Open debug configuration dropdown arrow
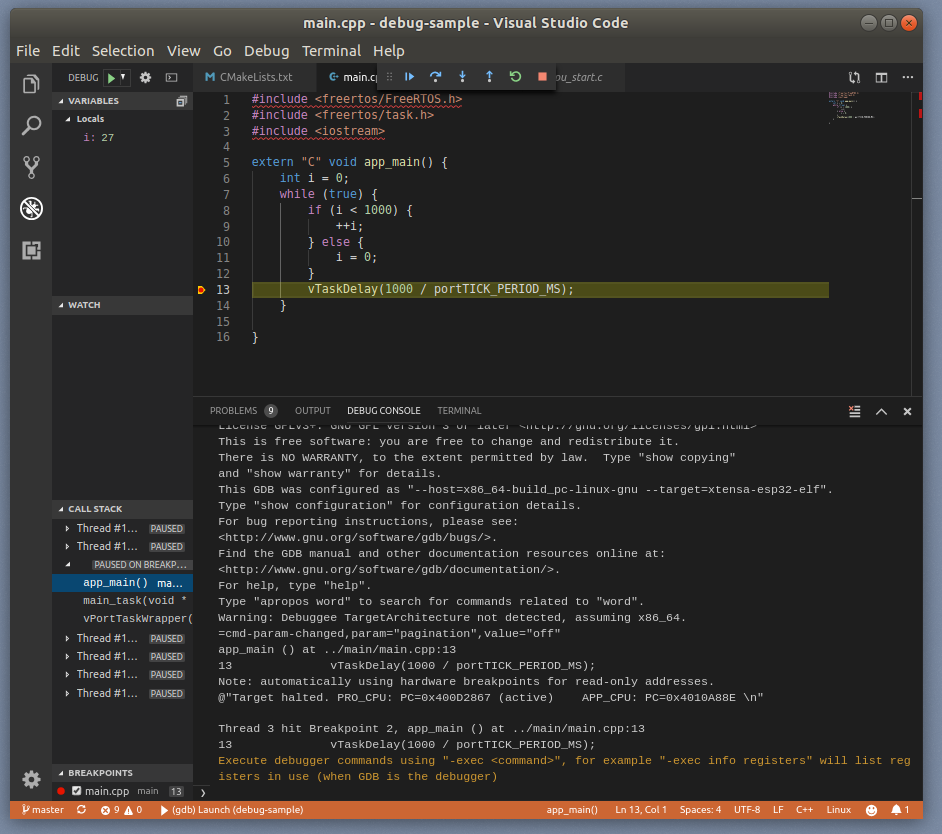942x834 pixels. pos(123,77)
